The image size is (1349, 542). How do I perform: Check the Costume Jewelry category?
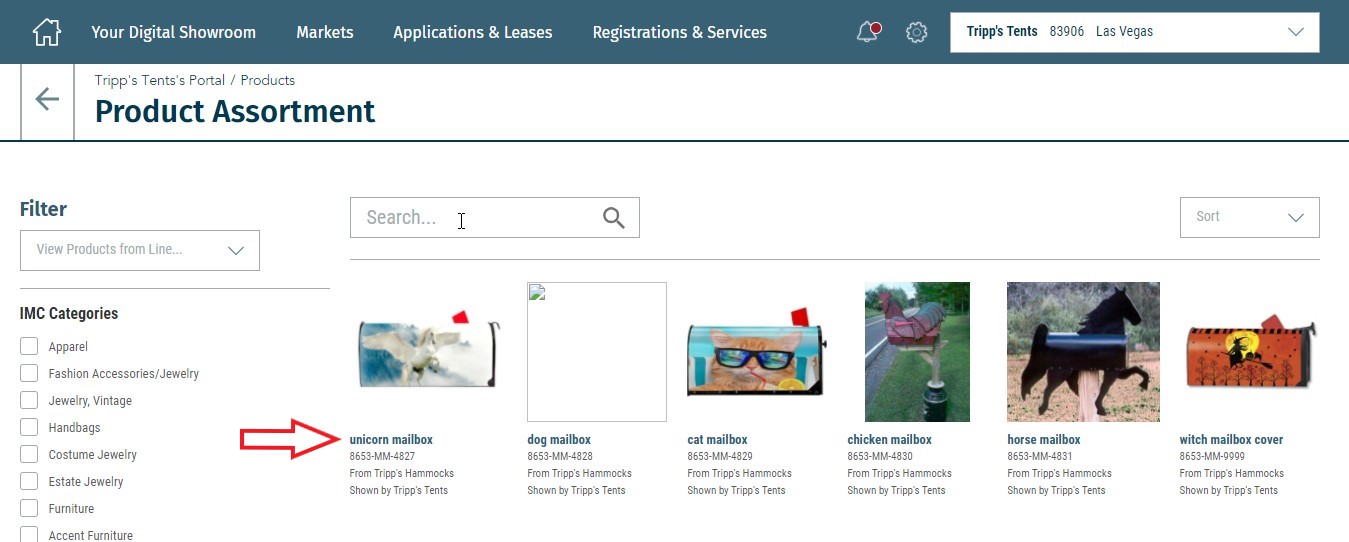pyautogui.click(x=29, y=455)
